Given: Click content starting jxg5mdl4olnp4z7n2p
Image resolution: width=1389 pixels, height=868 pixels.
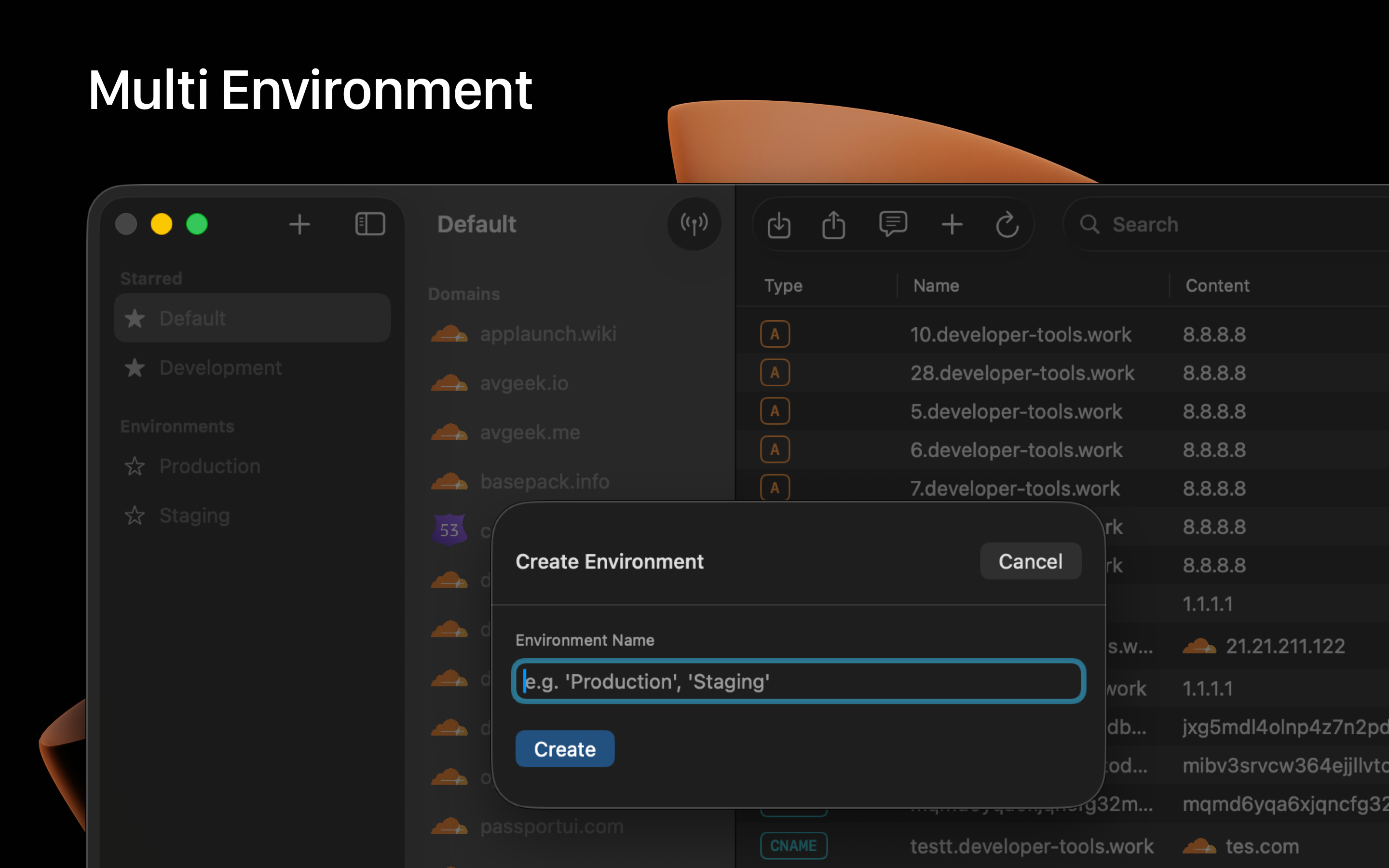Looking at the screenshot, I should [x=1286, y=727].
